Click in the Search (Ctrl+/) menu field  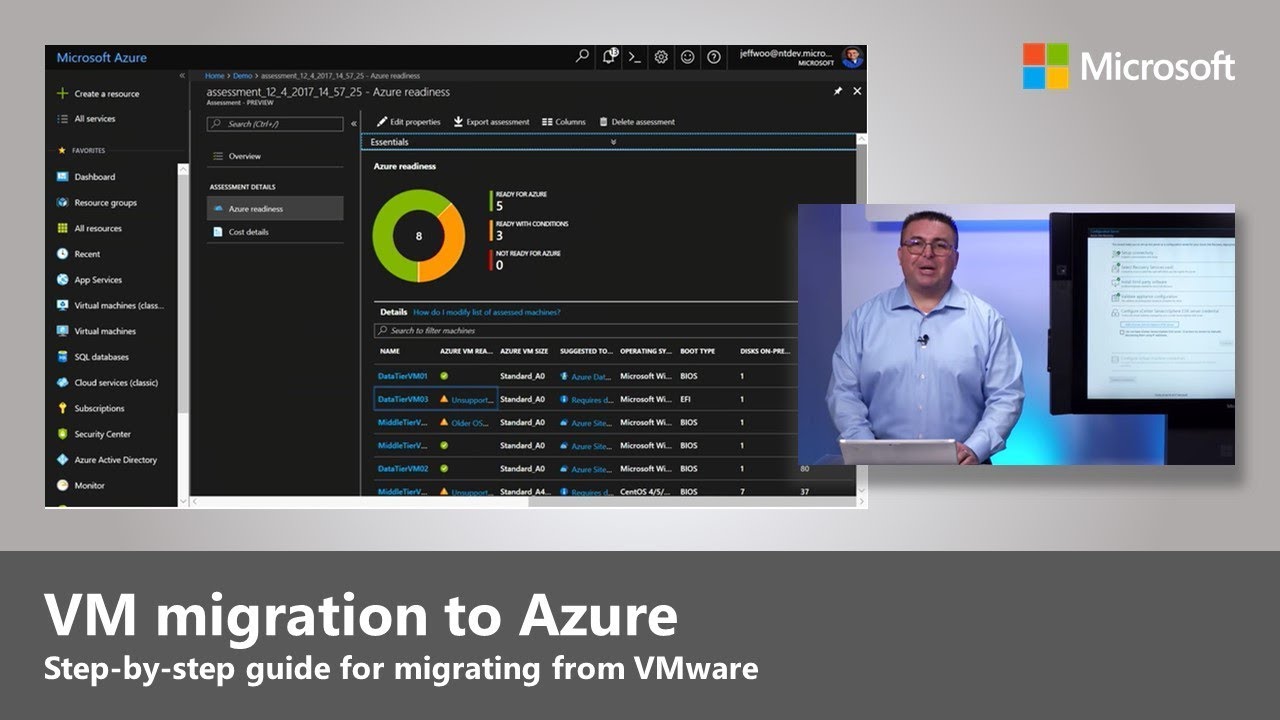click(x=275, y=124)
